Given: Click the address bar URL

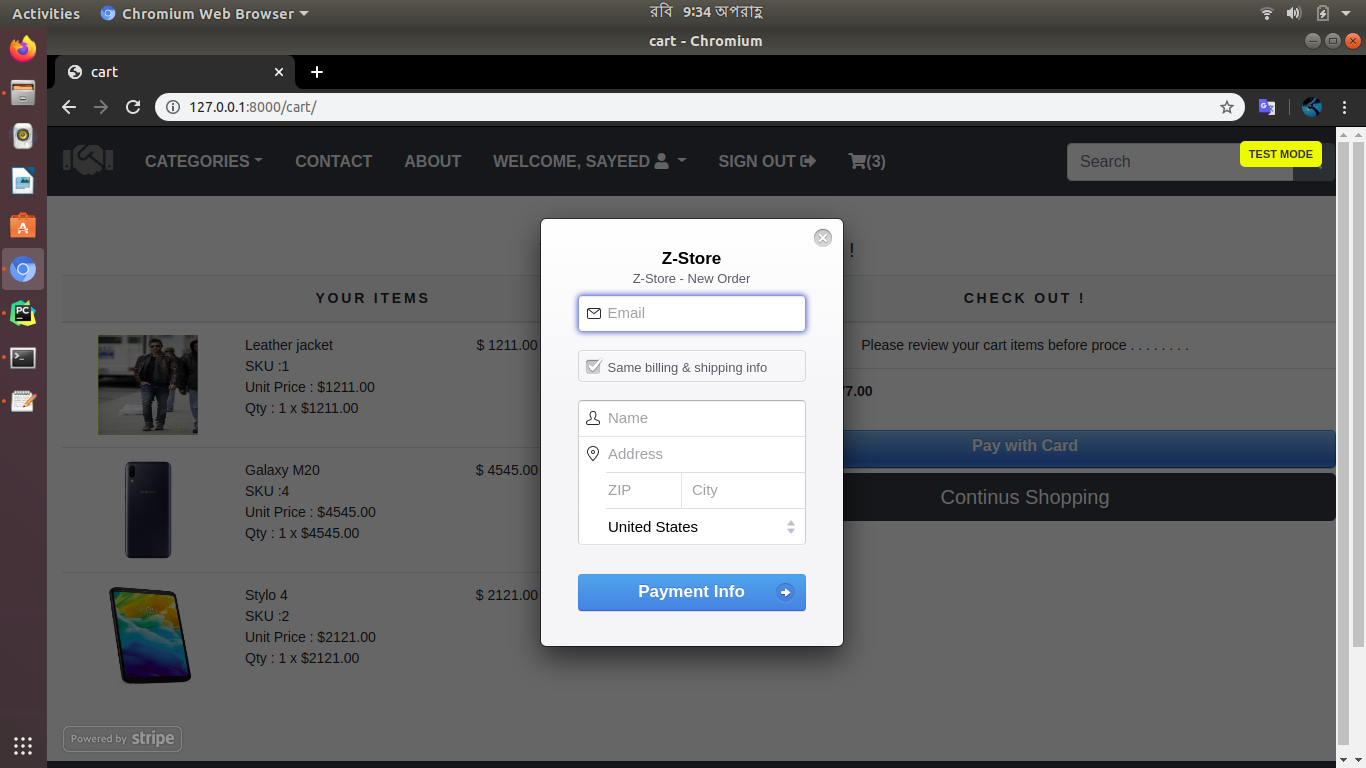Looking at the screenshot, I should (x=253, y=107).
